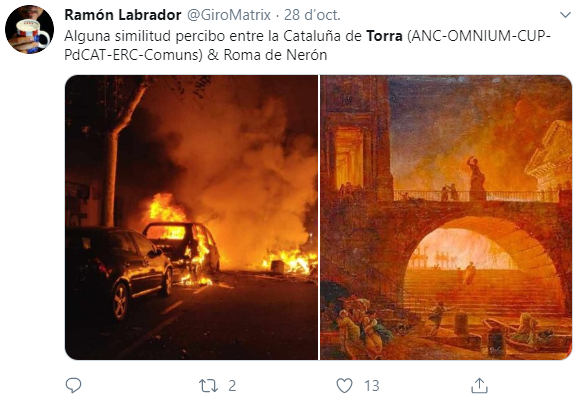Open the share upload arrow icon
584x400 pixels.
[479, 385]
